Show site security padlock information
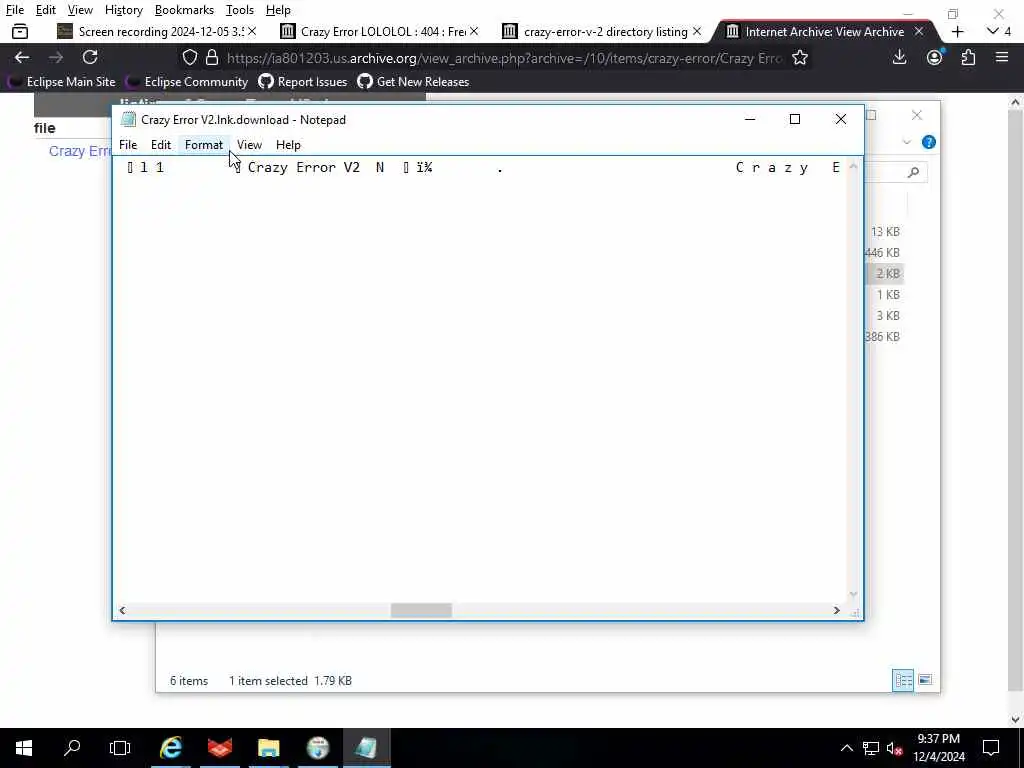This screenshot has height=768, width=1024. [212, 57]
